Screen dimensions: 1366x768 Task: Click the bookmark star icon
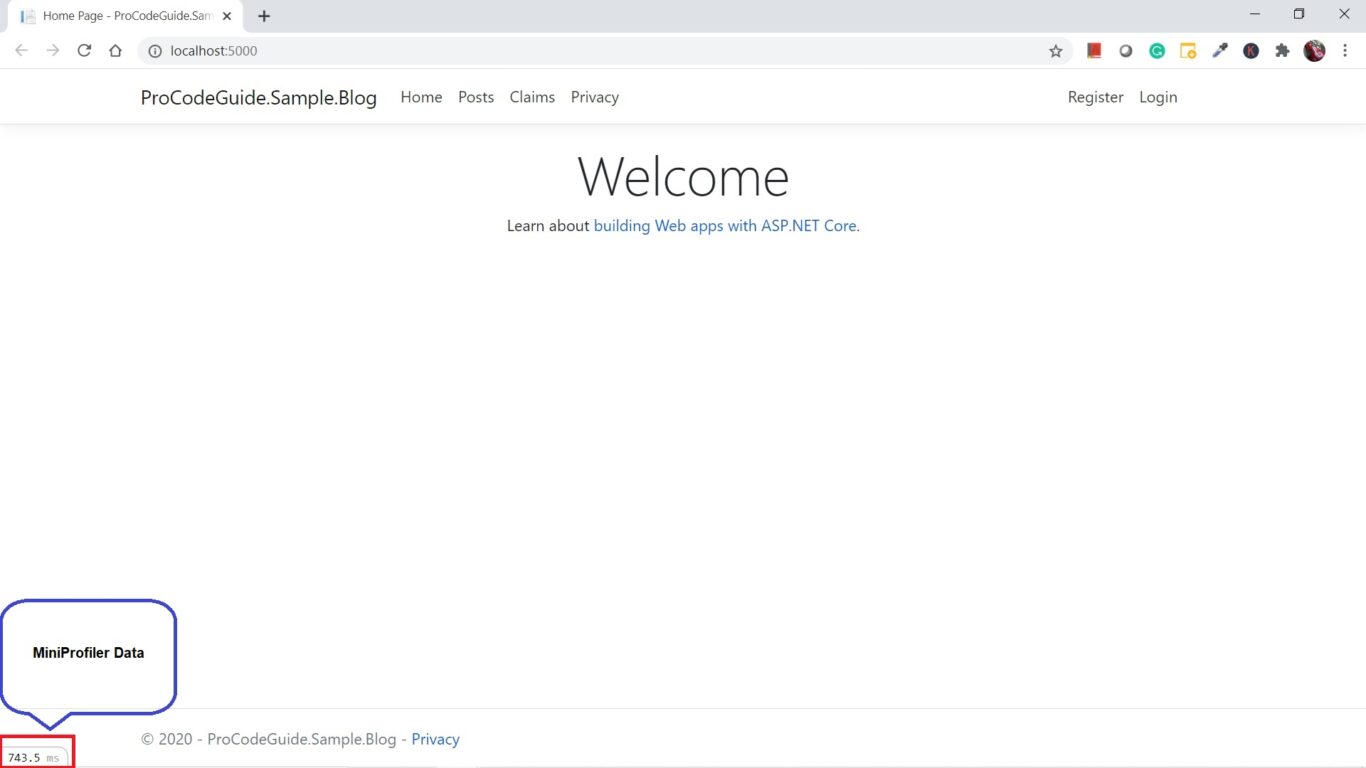tap(1055, 51)
